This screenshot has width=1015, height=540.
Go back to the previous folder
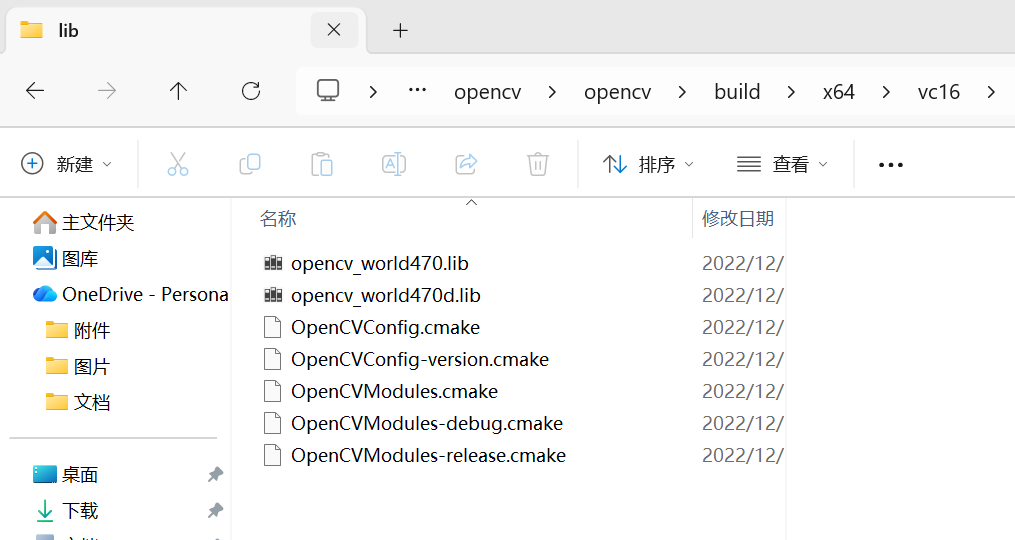35,91
